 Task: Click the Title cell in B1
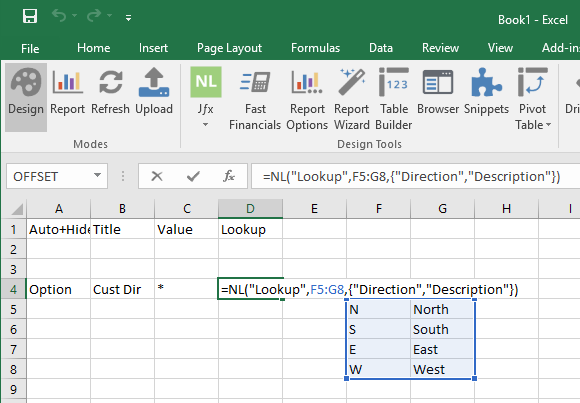pos(122,229)
